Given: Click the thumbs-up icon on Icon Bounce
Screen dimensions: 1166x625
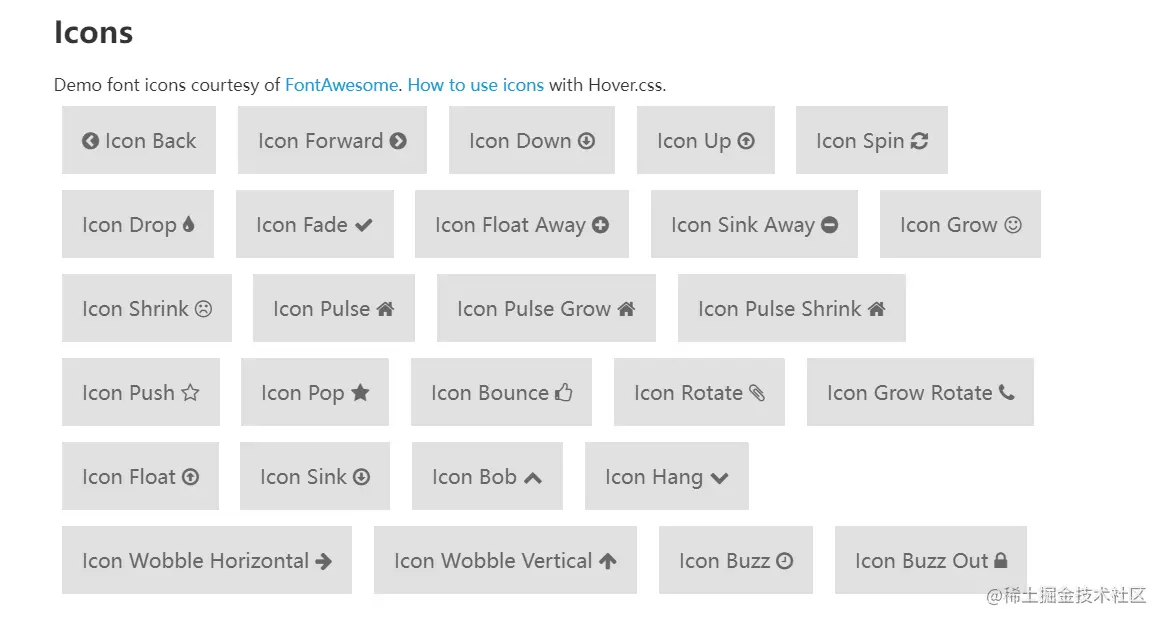Looking at the screenshot, I should click(x=564, y=393).
